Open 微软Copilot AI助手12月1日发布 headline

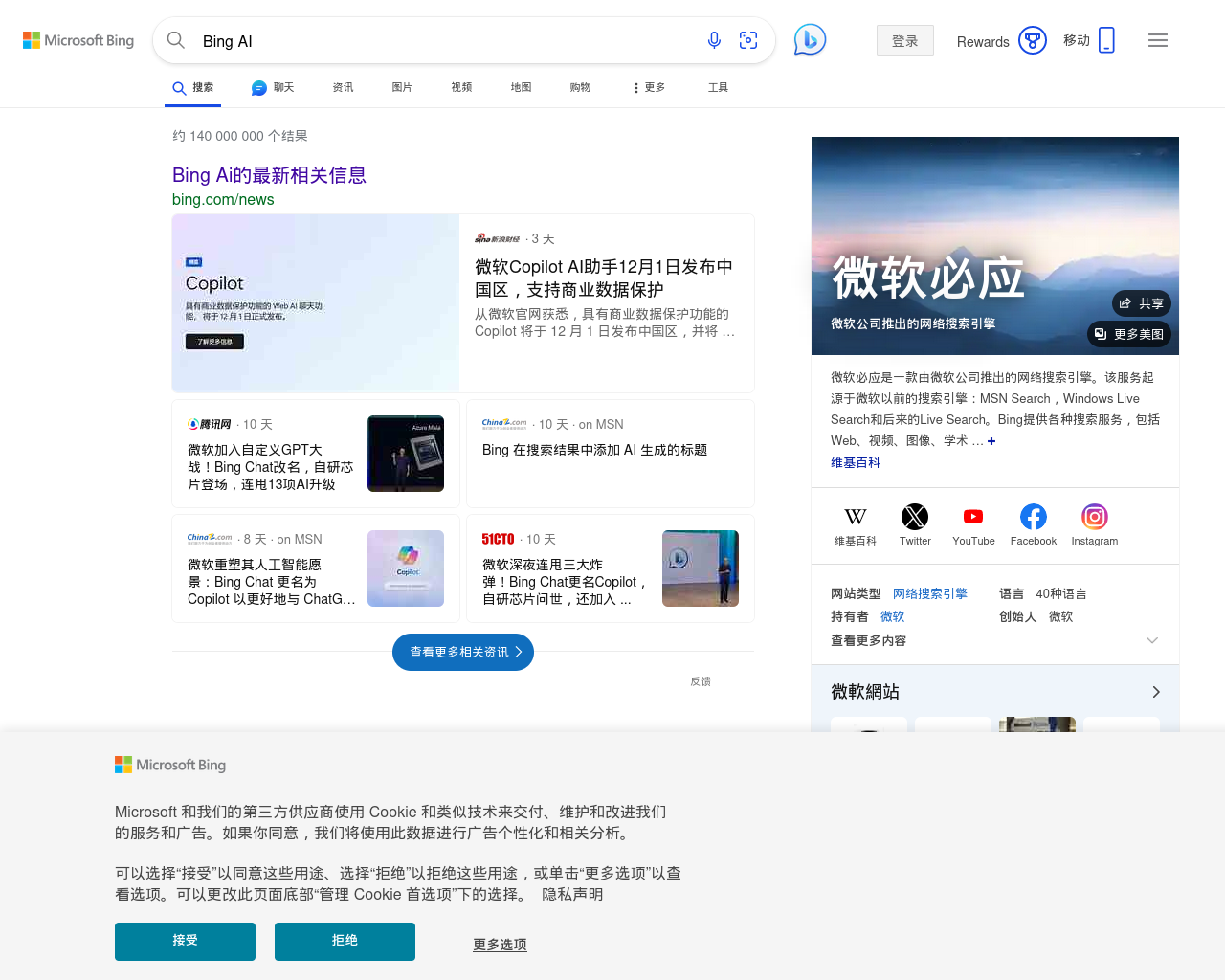[x=604, y=278]
